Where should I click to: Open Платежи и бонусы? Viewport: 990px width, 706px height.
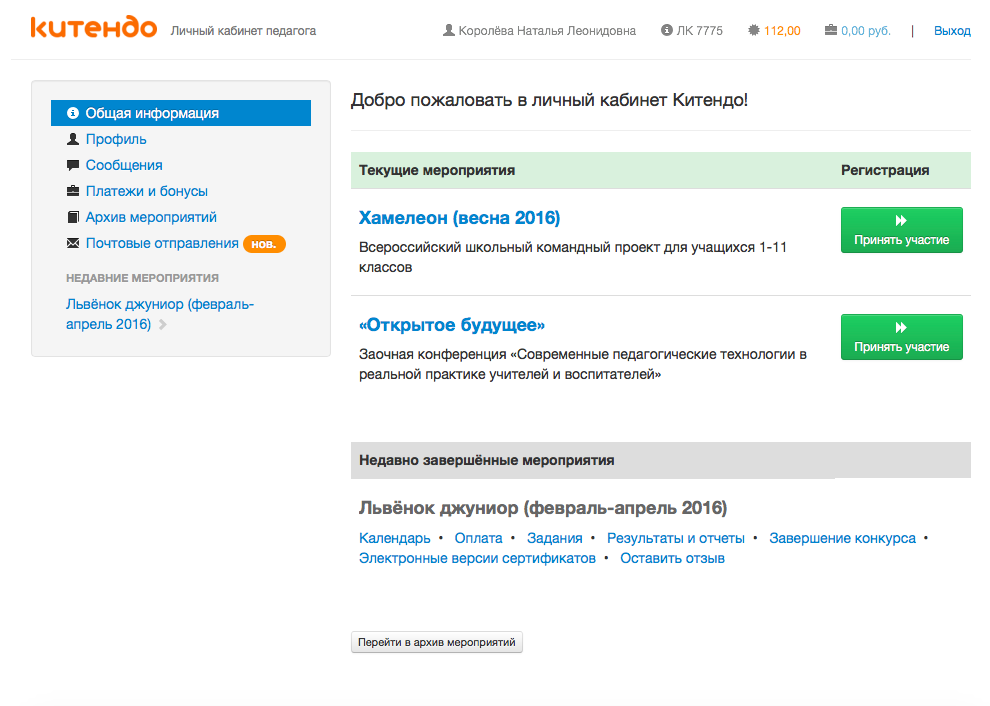[x=146, y=191]
